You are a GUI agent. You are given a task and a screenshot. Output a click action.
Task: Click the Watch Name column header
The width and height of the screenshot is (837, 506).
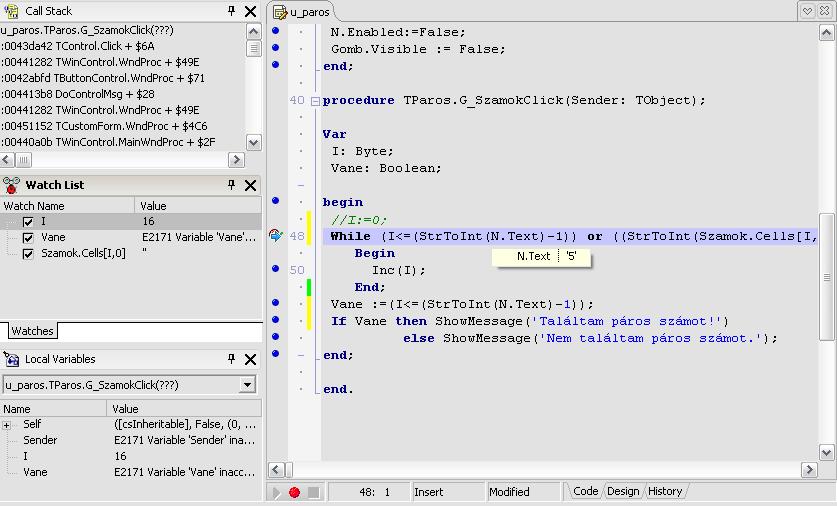pyautogui.click(x=67, y=205)
